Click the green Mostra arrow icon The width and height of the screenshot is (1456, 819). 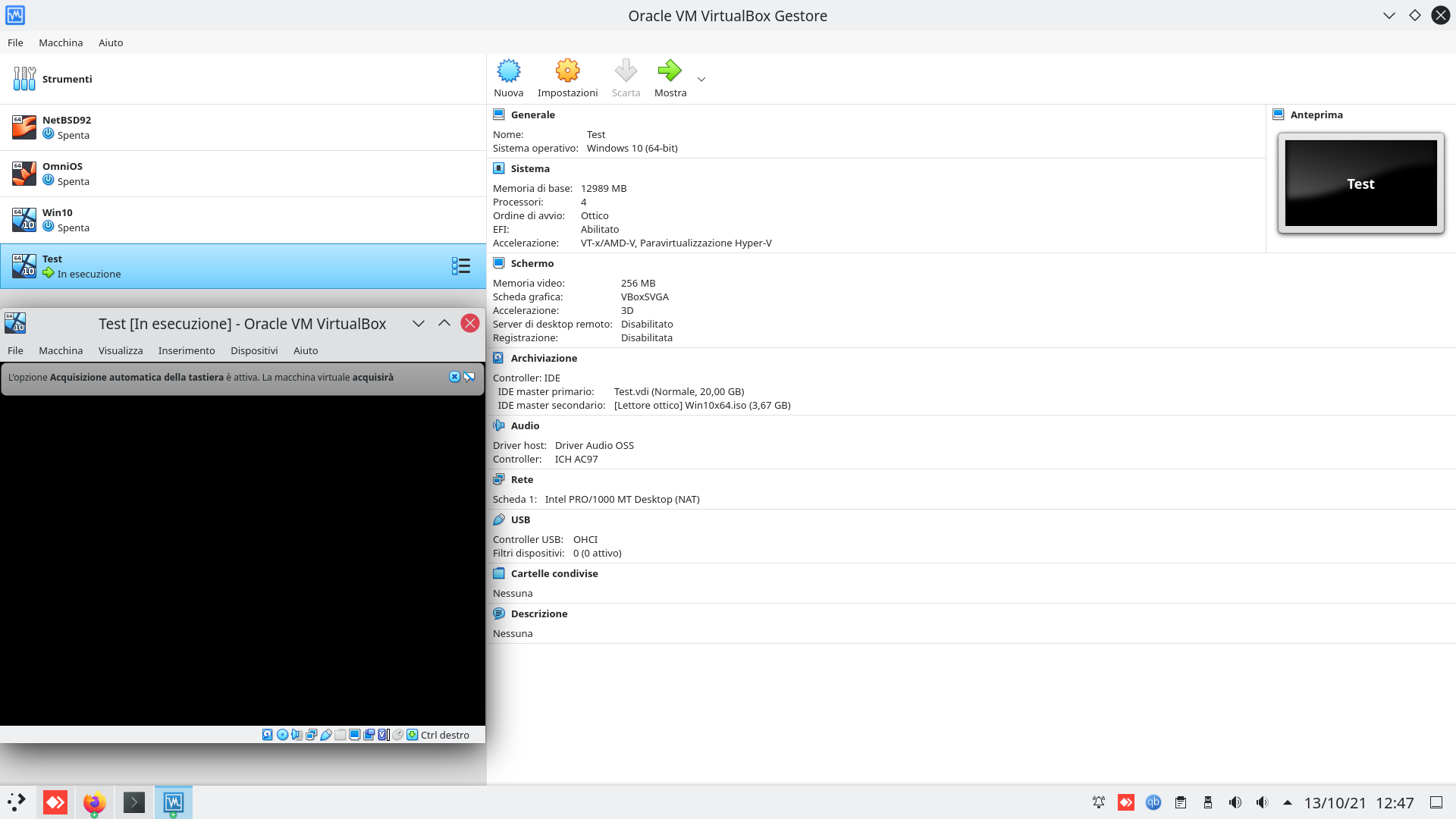670,71
